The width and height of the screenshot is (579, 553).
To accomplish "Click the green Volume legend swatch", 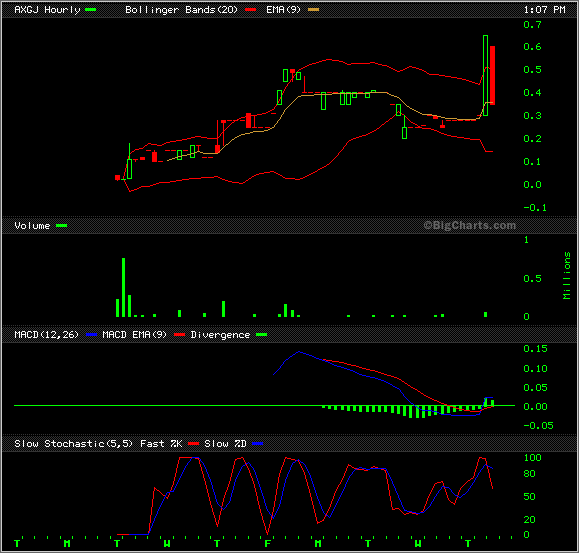I will pos(62,226).
